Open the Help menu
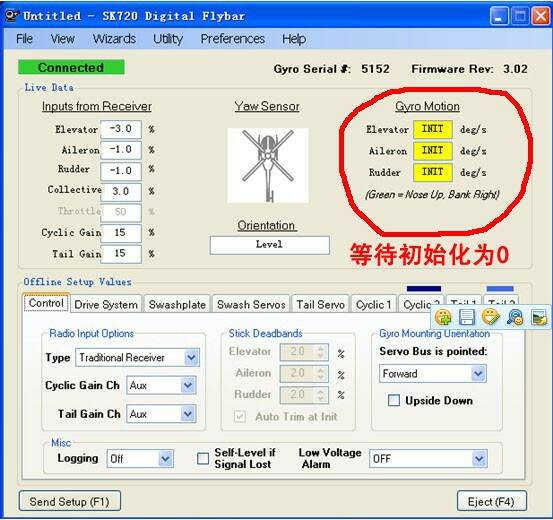Screen dimensions: 553x520 tap(294, 38)
